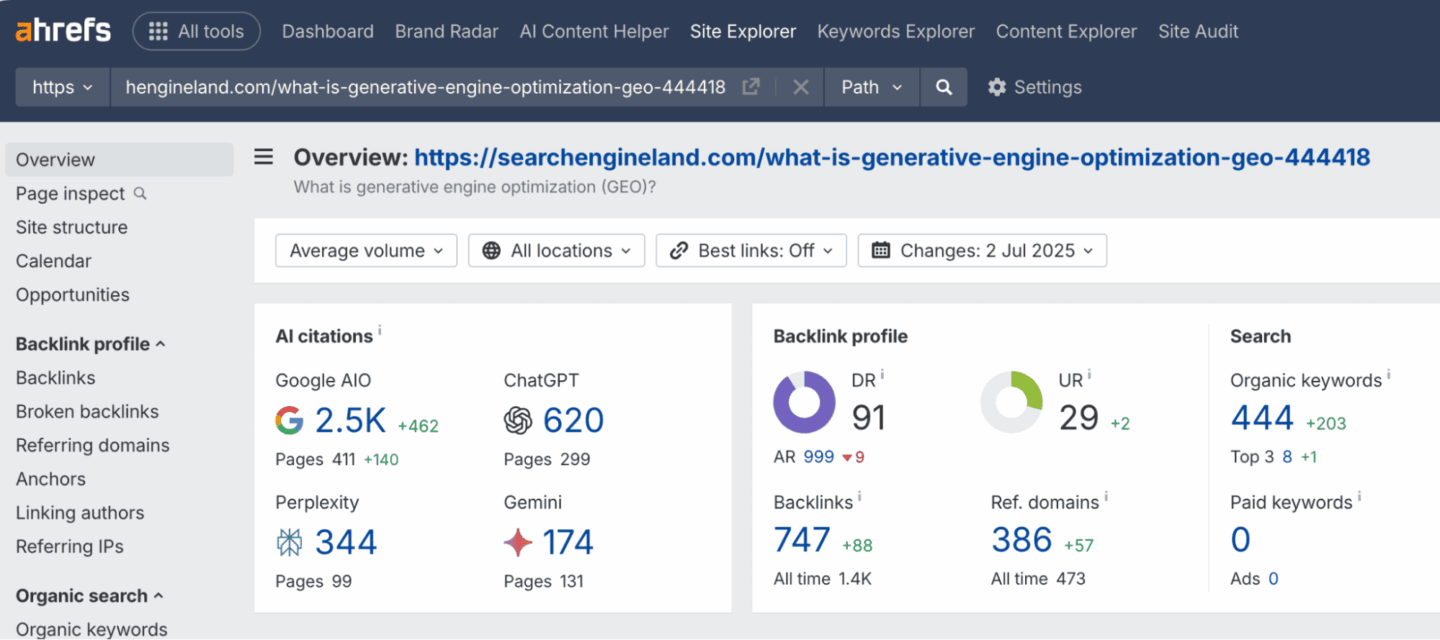This screenshot has height=640, width=1440.
Task: Open Opportunities in sidebar
Action: coord(73,295)
